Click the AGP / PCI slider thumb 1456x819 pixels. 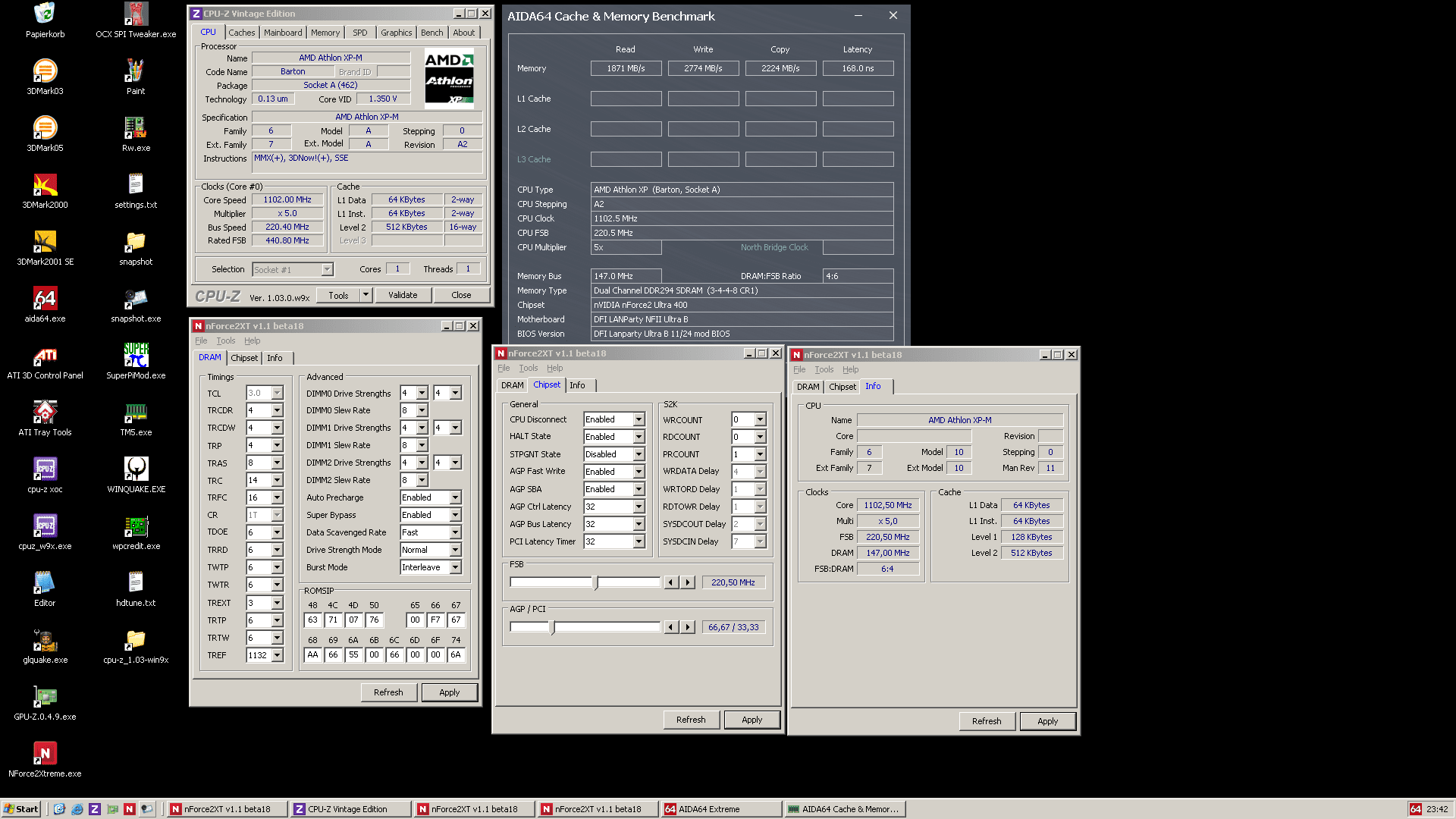click(552, 627)
